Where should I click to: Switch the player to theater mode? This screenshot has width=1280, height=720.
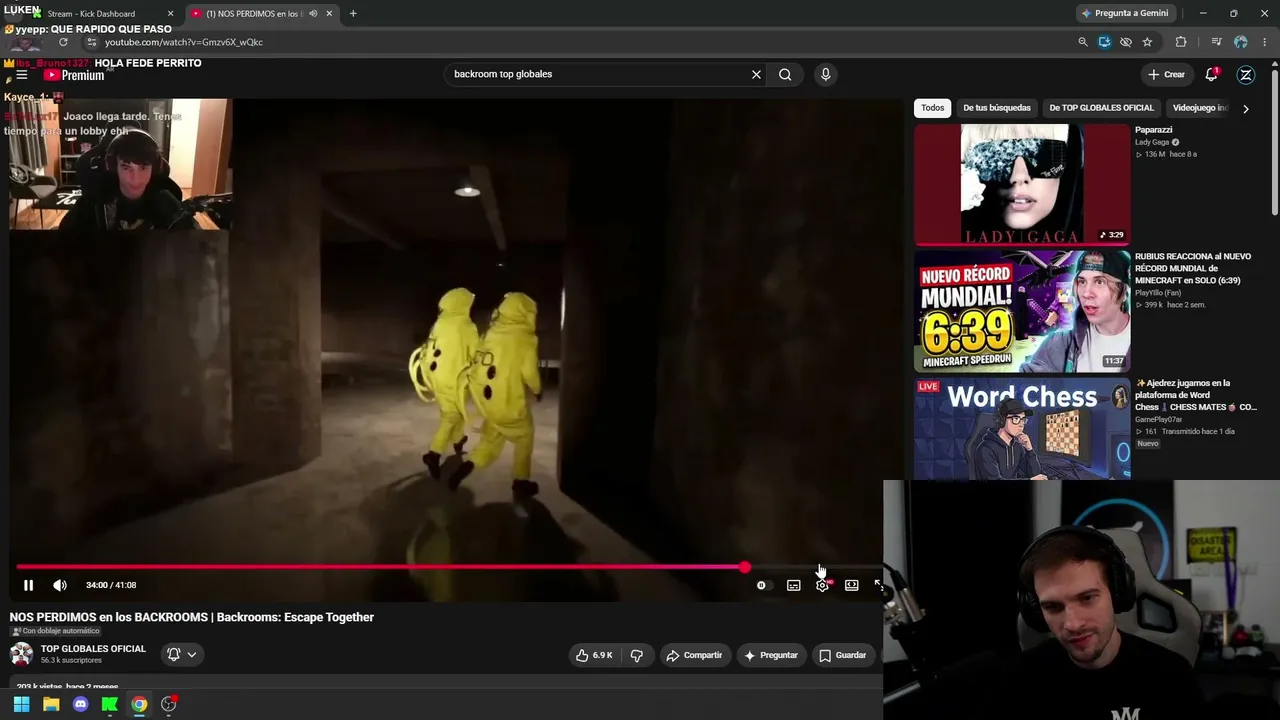852,585
